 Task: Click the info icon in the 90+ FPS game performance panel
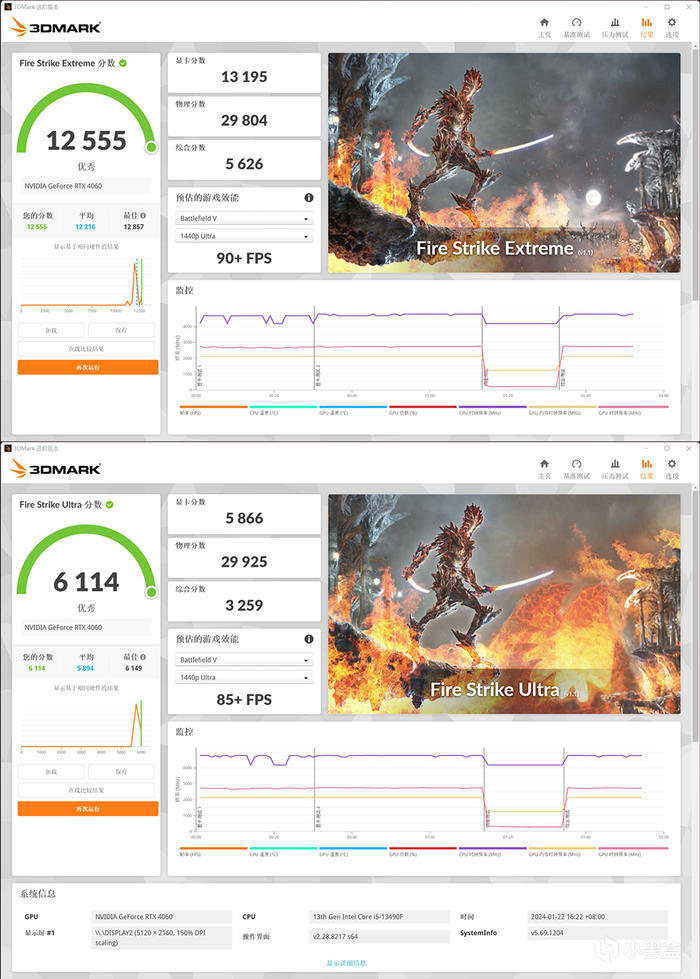(308, 197)
